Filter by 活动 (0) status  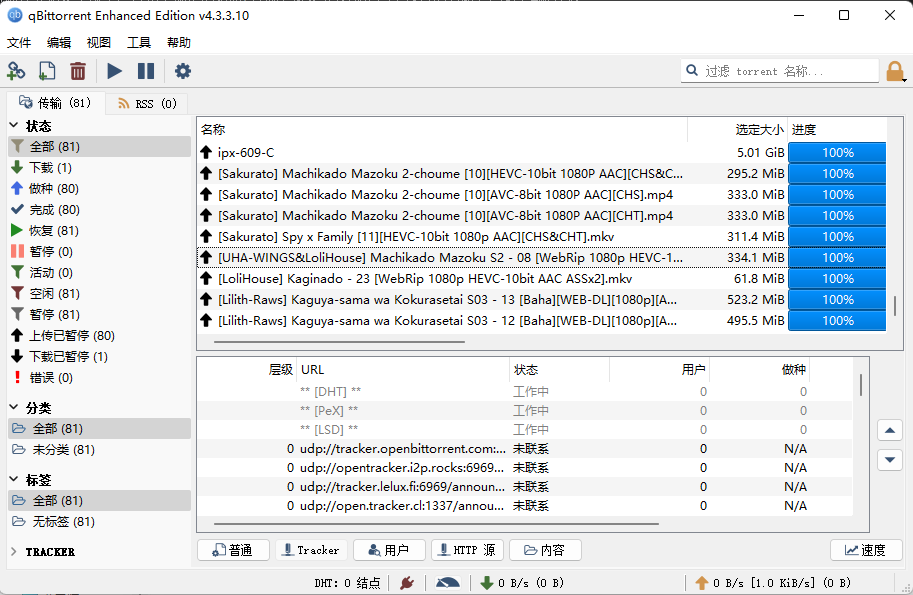coord(100,272)
